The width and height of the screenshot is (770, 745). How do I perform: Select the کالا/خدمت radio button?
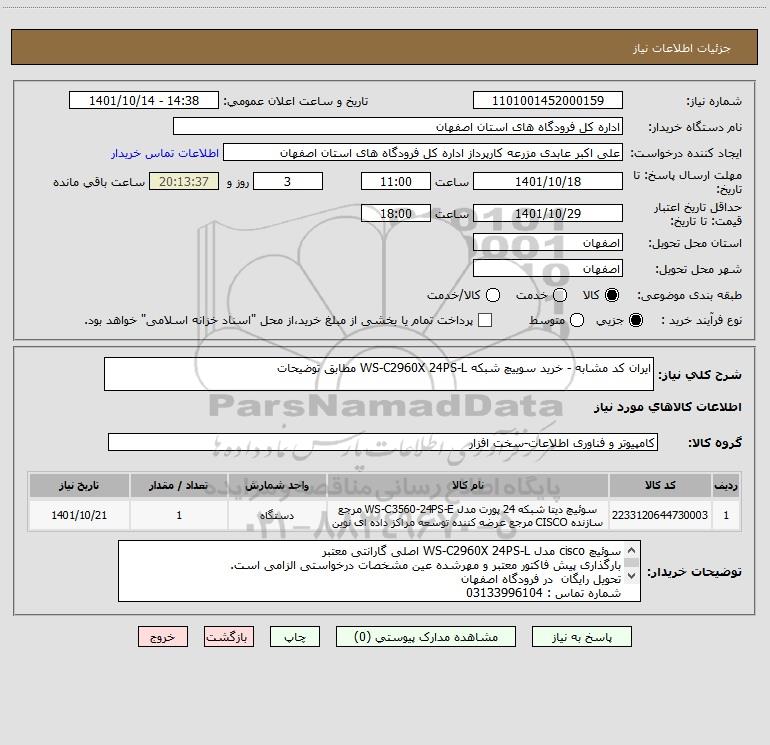[493, 295]
